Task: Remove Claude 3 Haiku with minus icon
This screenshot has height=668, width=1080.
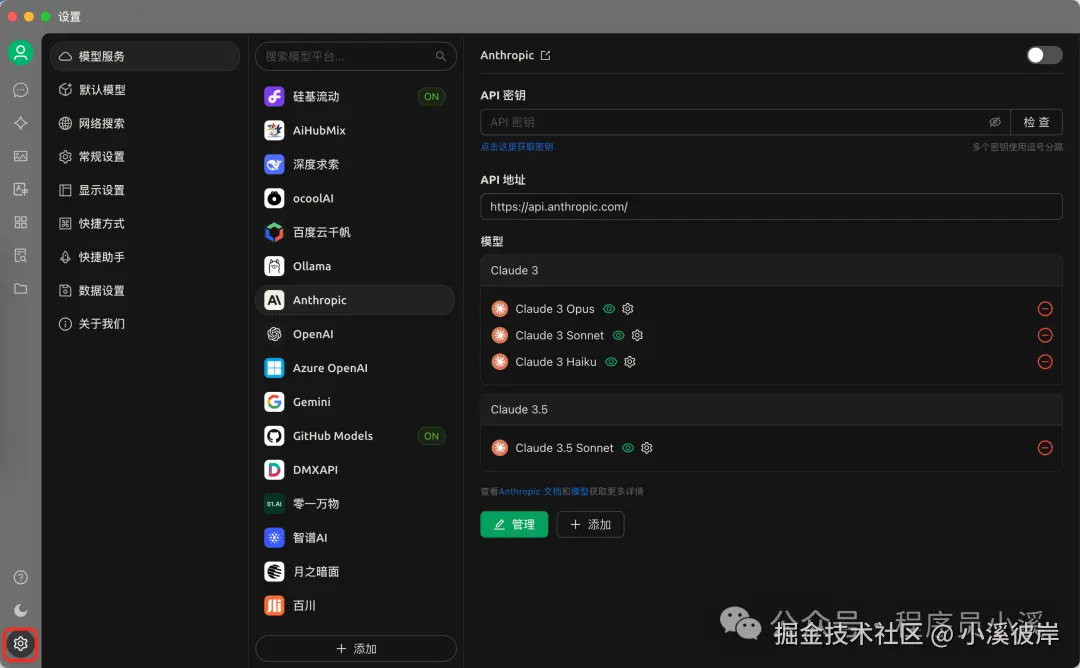Action: (1045, 361)
